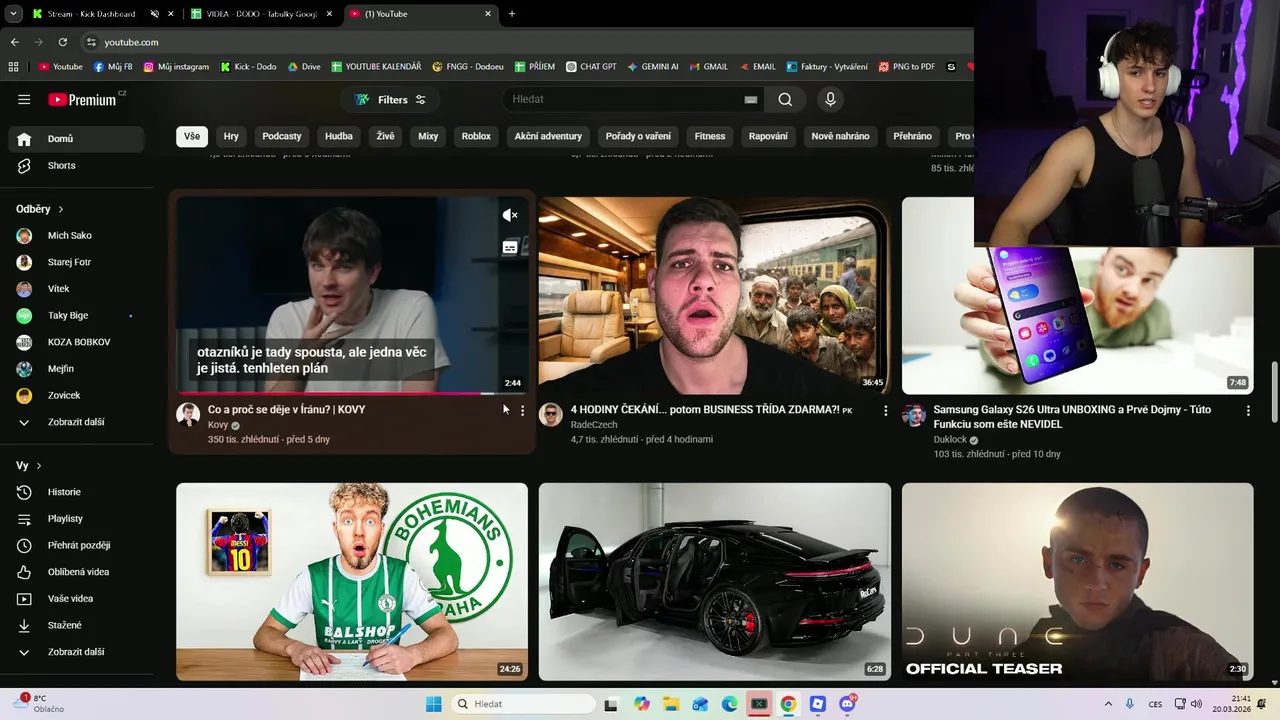Click the YouTube Premium logo
Screen dimensions: 1280x720
point(84,99)
